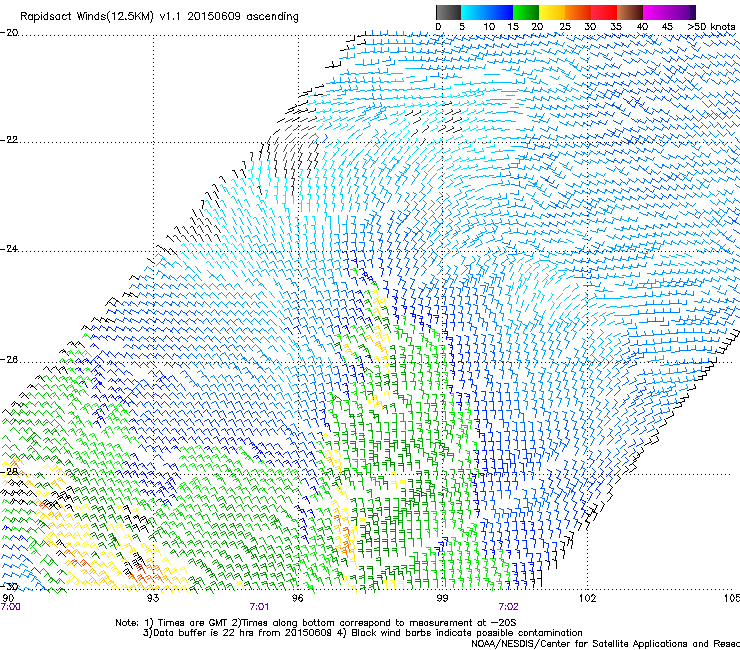Click the '>50 knots' legend label

coord(711,27)
